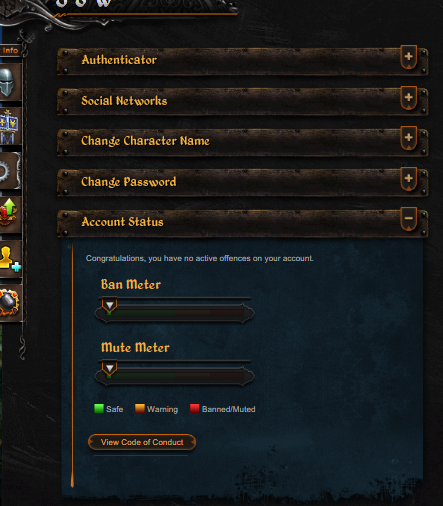Click the Mute Meter slider marker
Viewport: 443px width, 506px height.
click(x=109, y=368)
